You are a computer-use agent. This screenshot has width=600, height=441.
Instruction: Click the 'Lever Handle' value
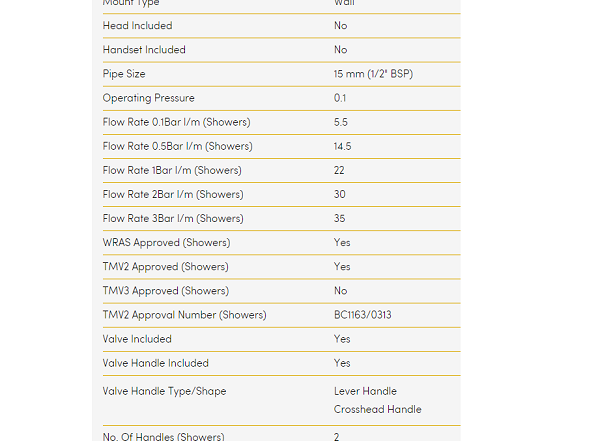click(x=365, y=391)
